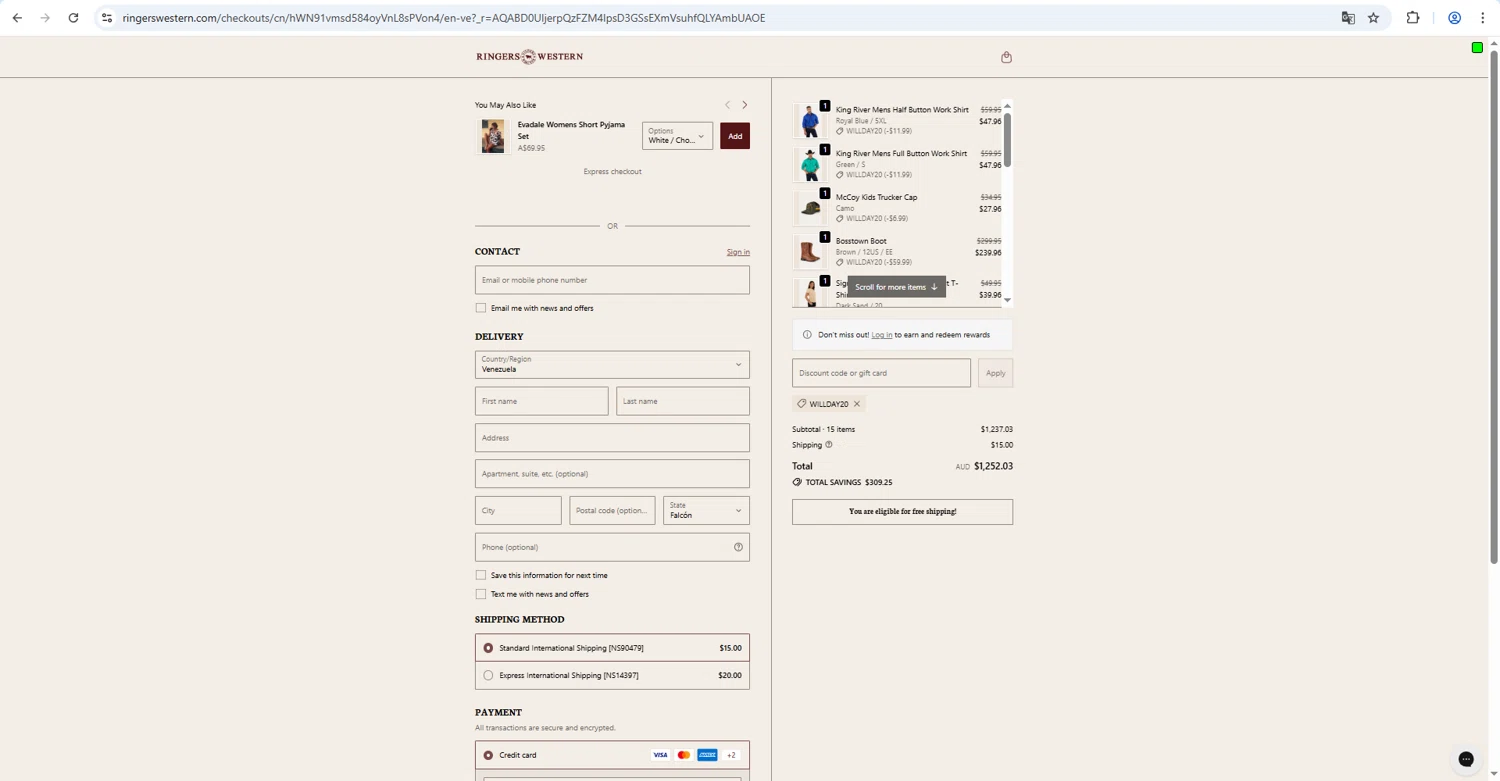The width and height of the screenshot is (1500, 781).
Task: Open the browser extensions icon
Action: tap(1412, 18)
